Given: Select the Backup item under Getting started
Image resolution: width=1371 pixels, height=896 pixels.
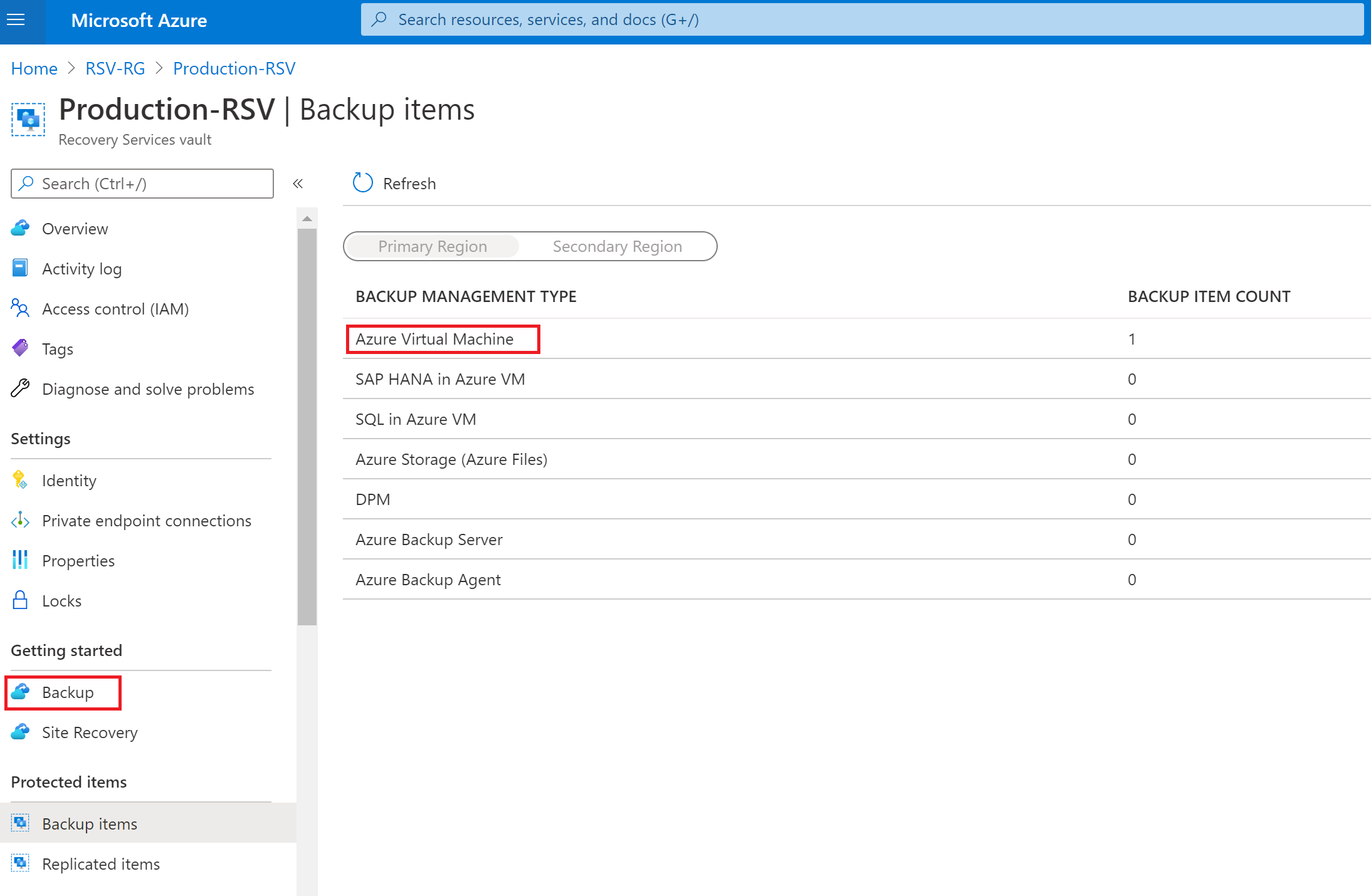Looking at the screenshot, I should [67, 692].
